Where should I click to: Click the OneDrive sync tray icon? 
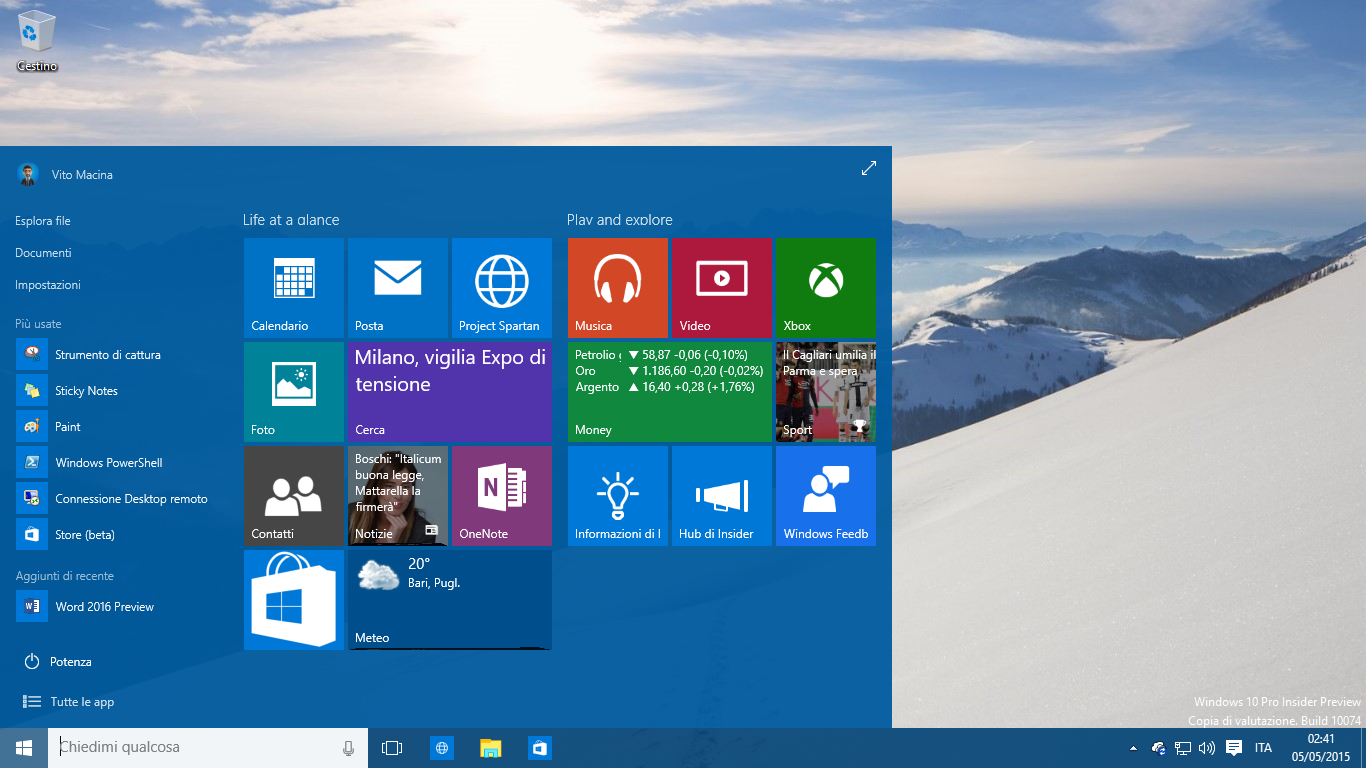pyautogui.click(x=1159, y=748)
